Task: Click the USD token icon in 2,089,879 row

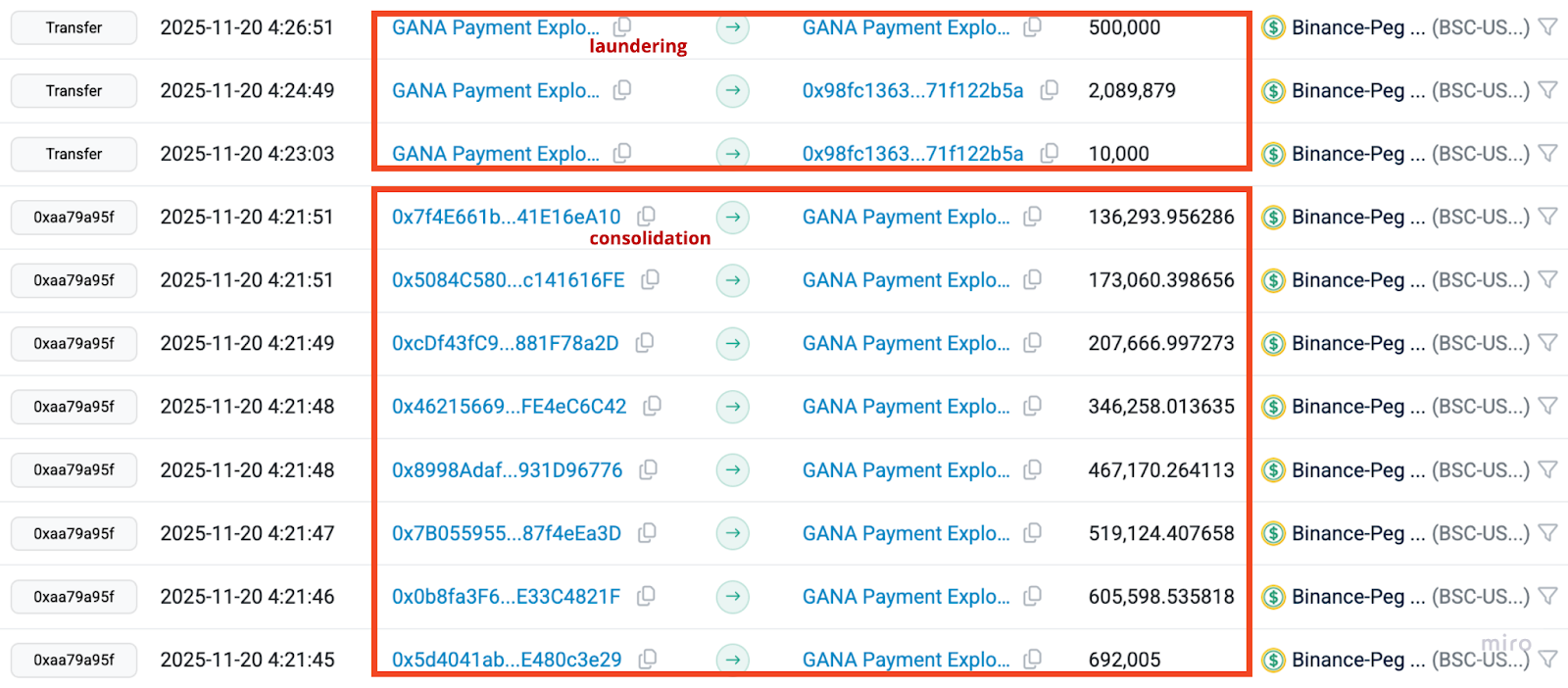Action: 1273,90
